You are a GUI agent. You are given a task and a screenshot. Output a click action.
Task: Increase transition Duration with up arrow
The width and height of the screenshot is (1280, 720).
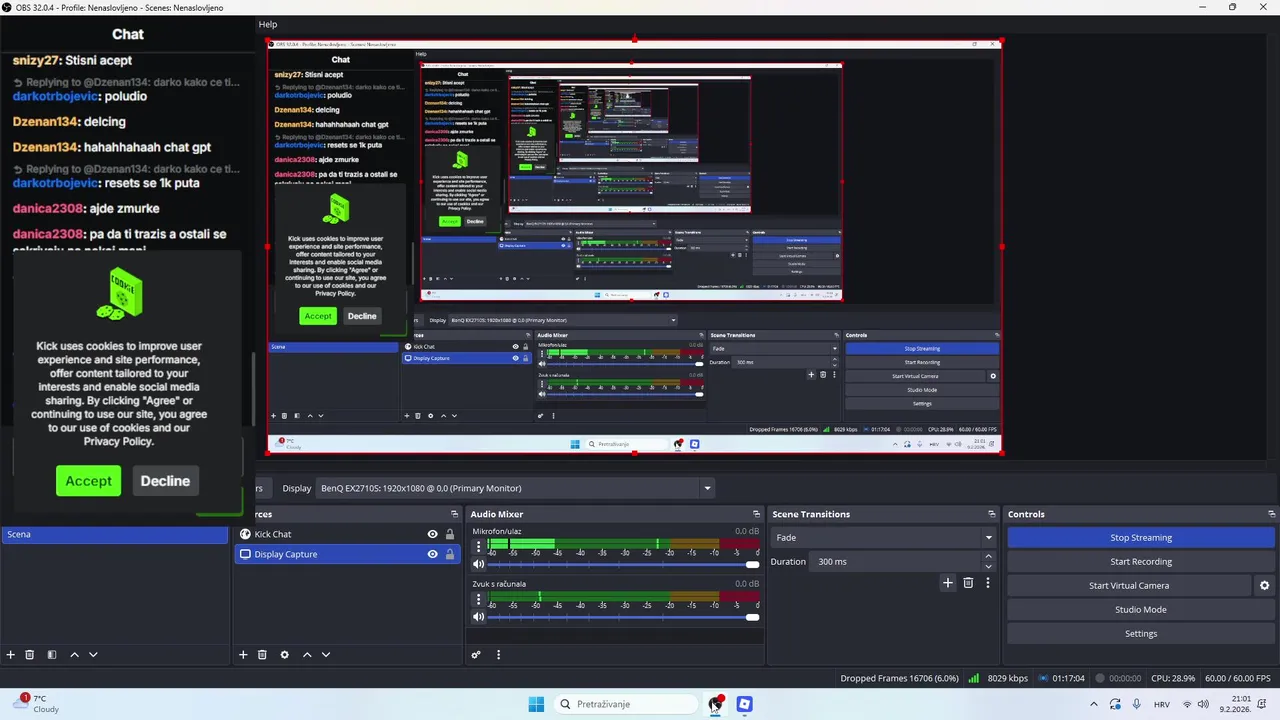click(988, 556)
